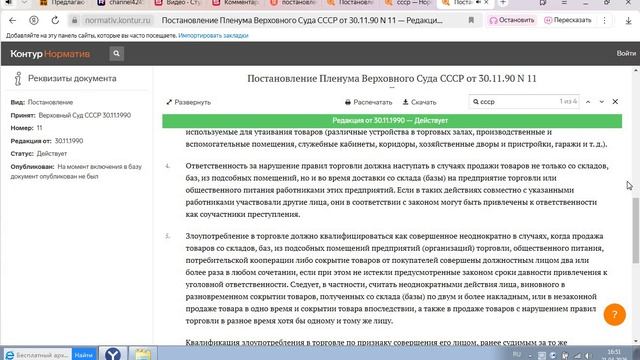
Task: Click the page vertical scrollbar thumb
Action: point(636,231)
